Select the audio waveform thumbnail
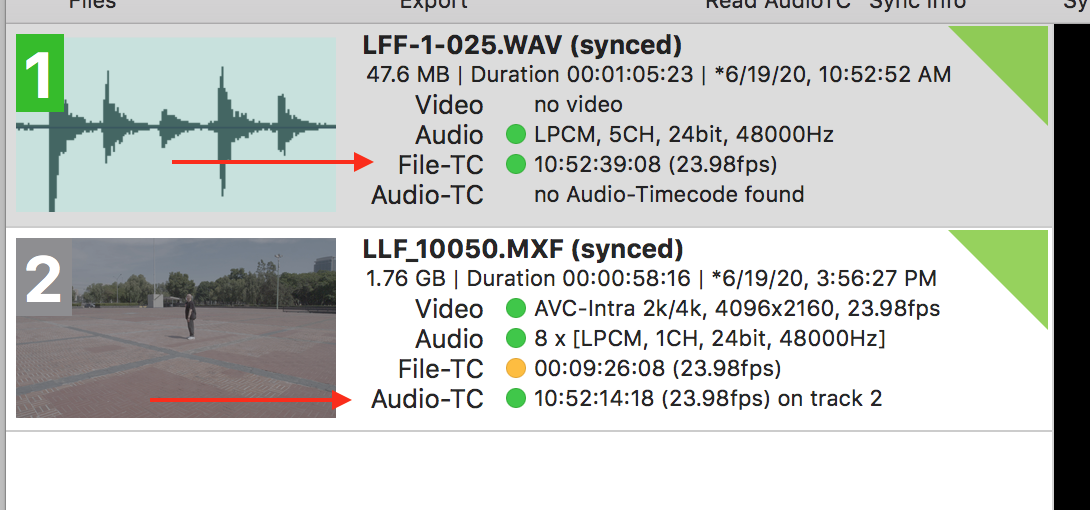 tap(176, 124)
